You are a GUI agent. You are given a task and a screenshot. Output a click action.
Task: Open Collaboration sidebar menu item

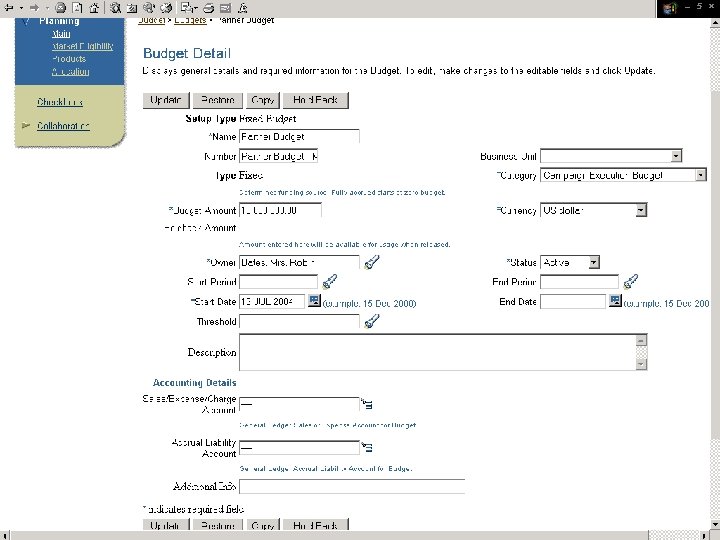[63, 126]
